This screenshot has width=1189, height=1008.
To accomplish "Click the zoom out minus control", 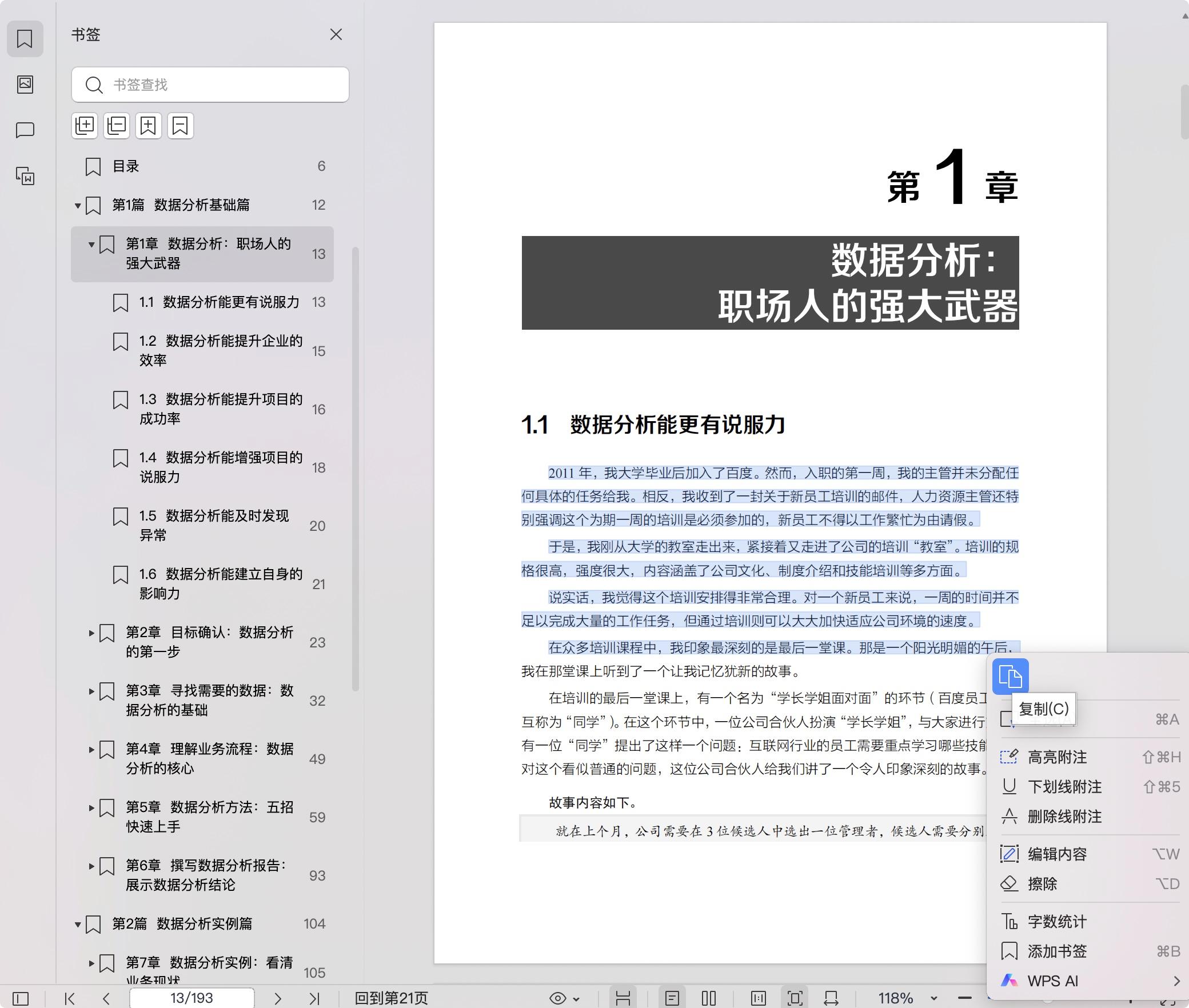I will (x=965, y=998).
